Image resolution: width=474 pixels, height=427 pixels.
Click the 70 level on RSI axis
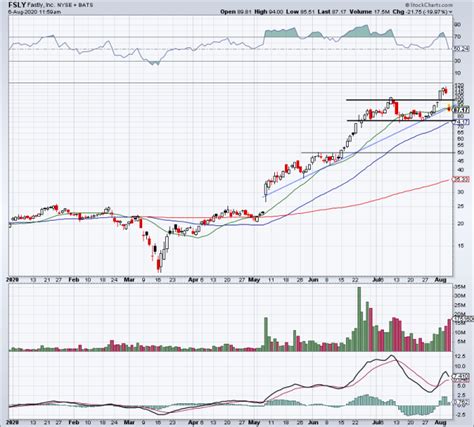pyautogui.click(x=457, y=37)
